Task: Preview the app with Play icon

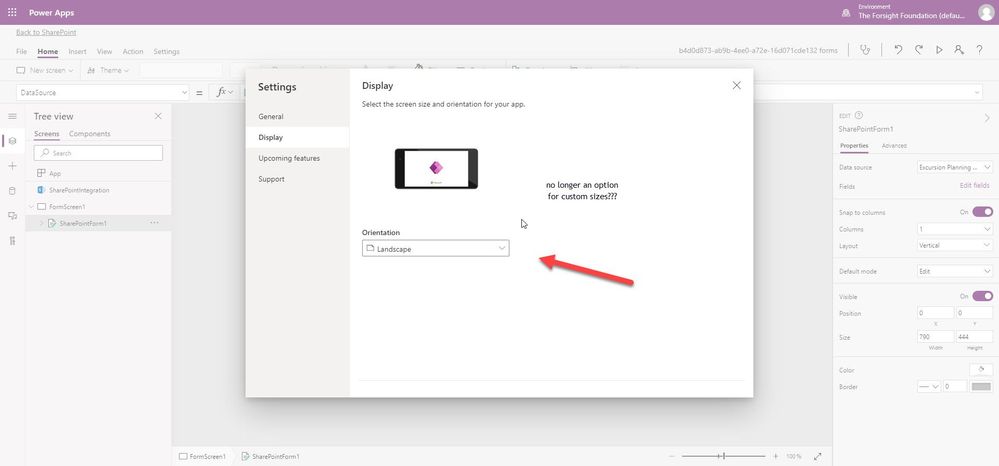Action: pyautogui.click(x=939, y=50)
